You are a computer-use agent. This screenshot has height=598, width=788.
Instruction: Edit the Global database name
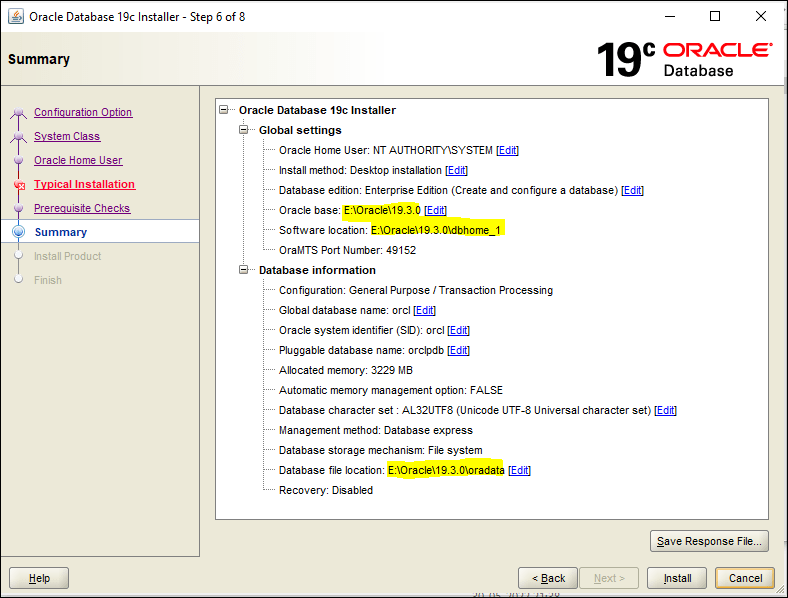[424, 311]
